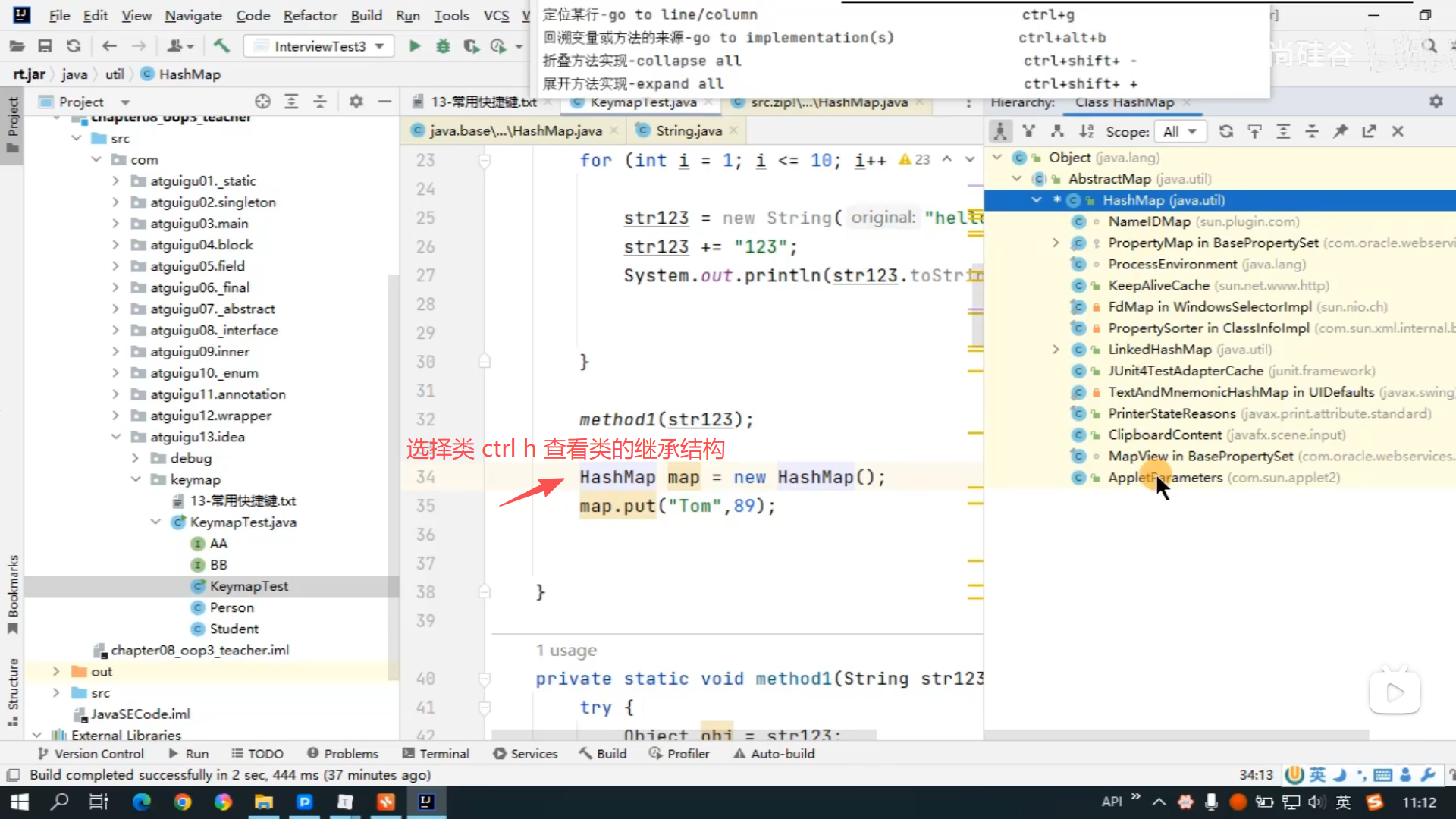Open Hierarchy panel settings gear
This screenshot has height=819, width=1456.
(x=1436, y=102)
